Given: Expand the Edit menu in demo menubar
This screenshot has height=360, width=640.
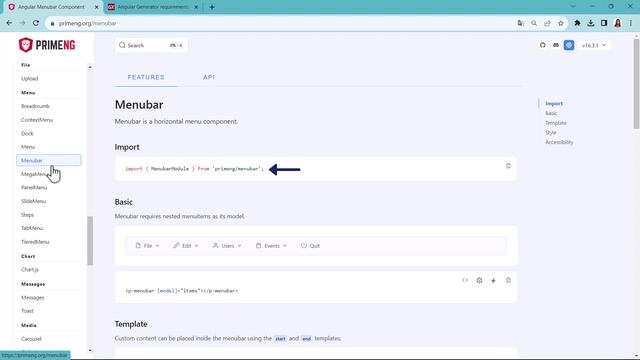Looking at the screenshot, I should pos(185,246).
